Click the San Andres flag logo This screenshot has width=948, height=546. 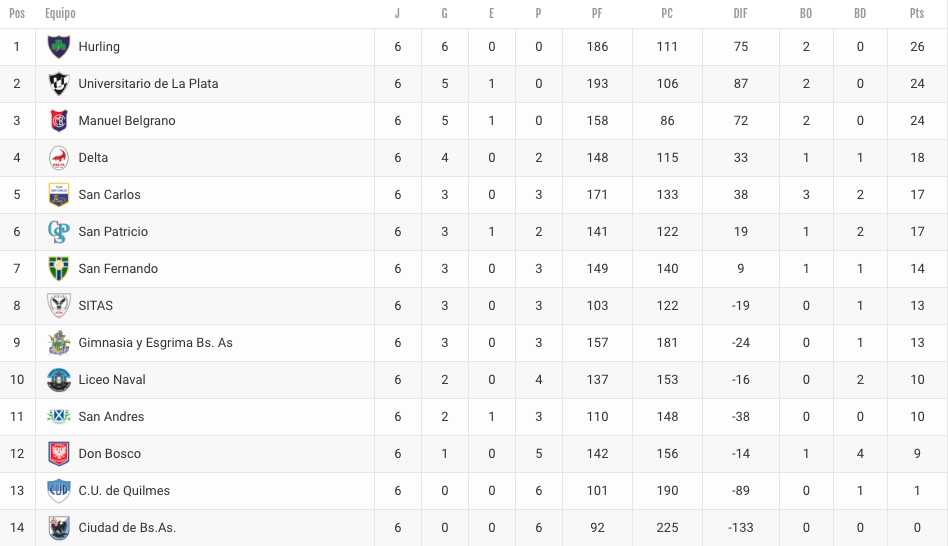tap(59, 417)
